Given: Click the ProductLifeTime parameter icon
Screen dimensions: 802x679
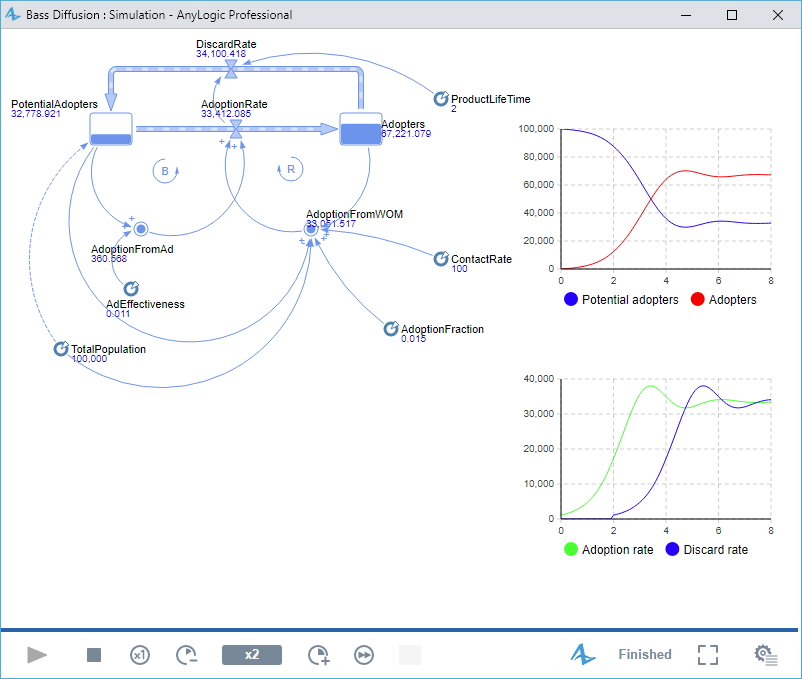Looking at the screenshot, I should pos(441,99).
